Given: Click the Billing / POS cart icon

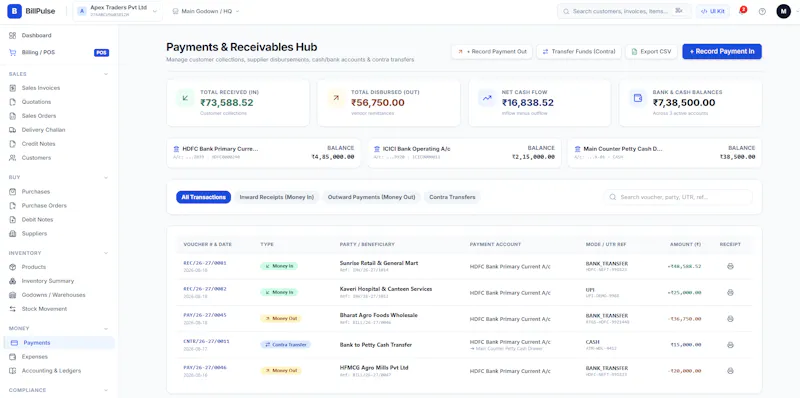Looking at the screenshot, I should pyautogui.click(x=13, y=53).
